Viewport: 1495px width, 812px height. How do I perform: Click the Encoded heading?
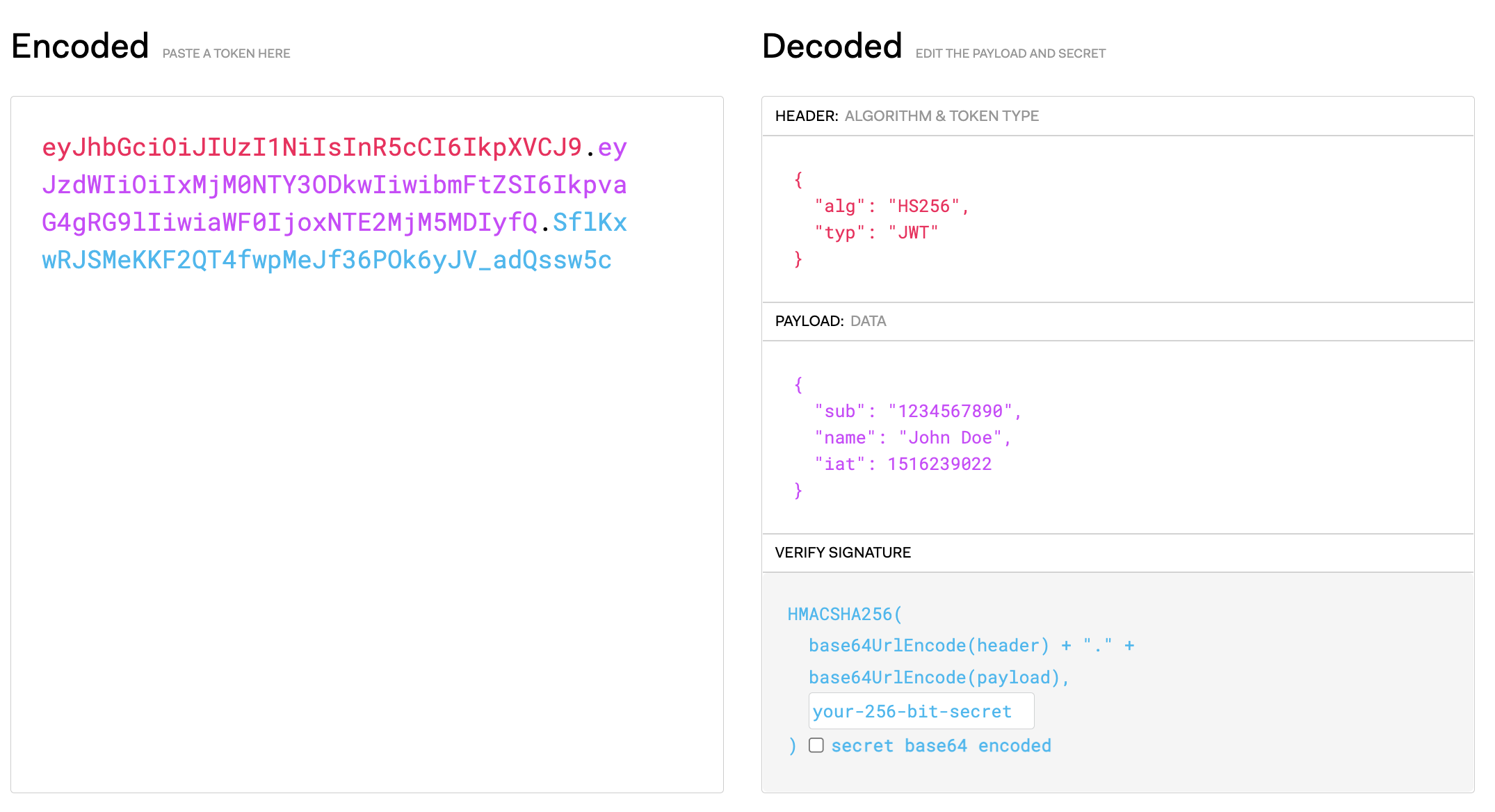point(80,47)
